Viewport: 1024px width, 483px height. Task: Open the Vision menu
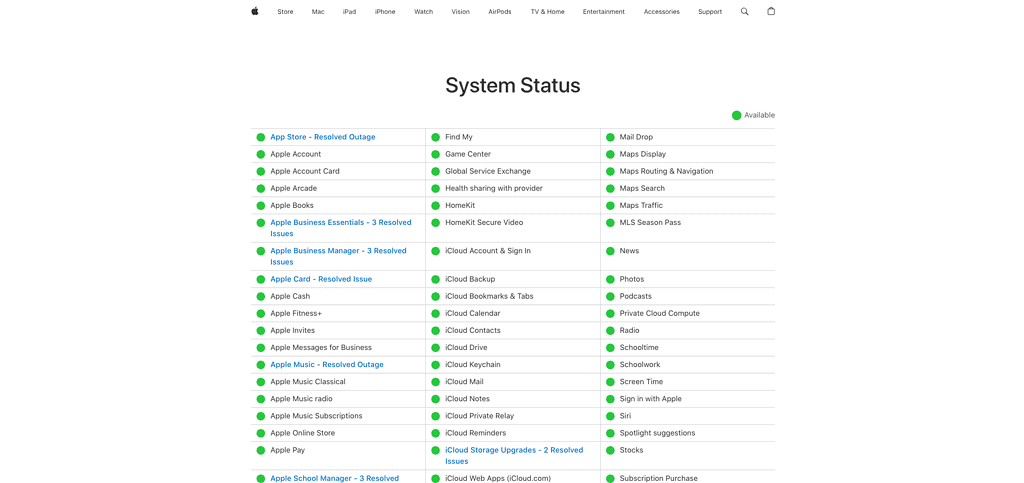460,12
